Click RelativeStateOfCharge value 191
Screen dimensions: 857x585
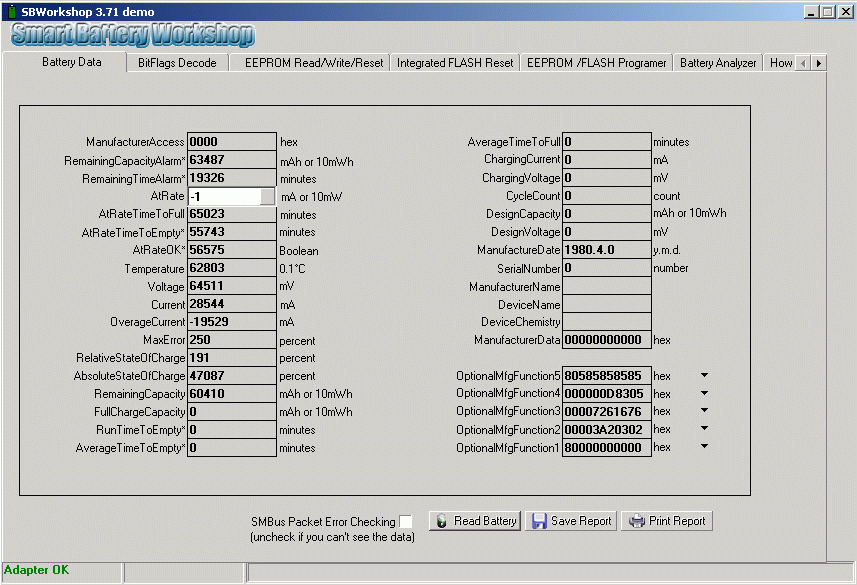pyautogui.click(x=232, y=358)
